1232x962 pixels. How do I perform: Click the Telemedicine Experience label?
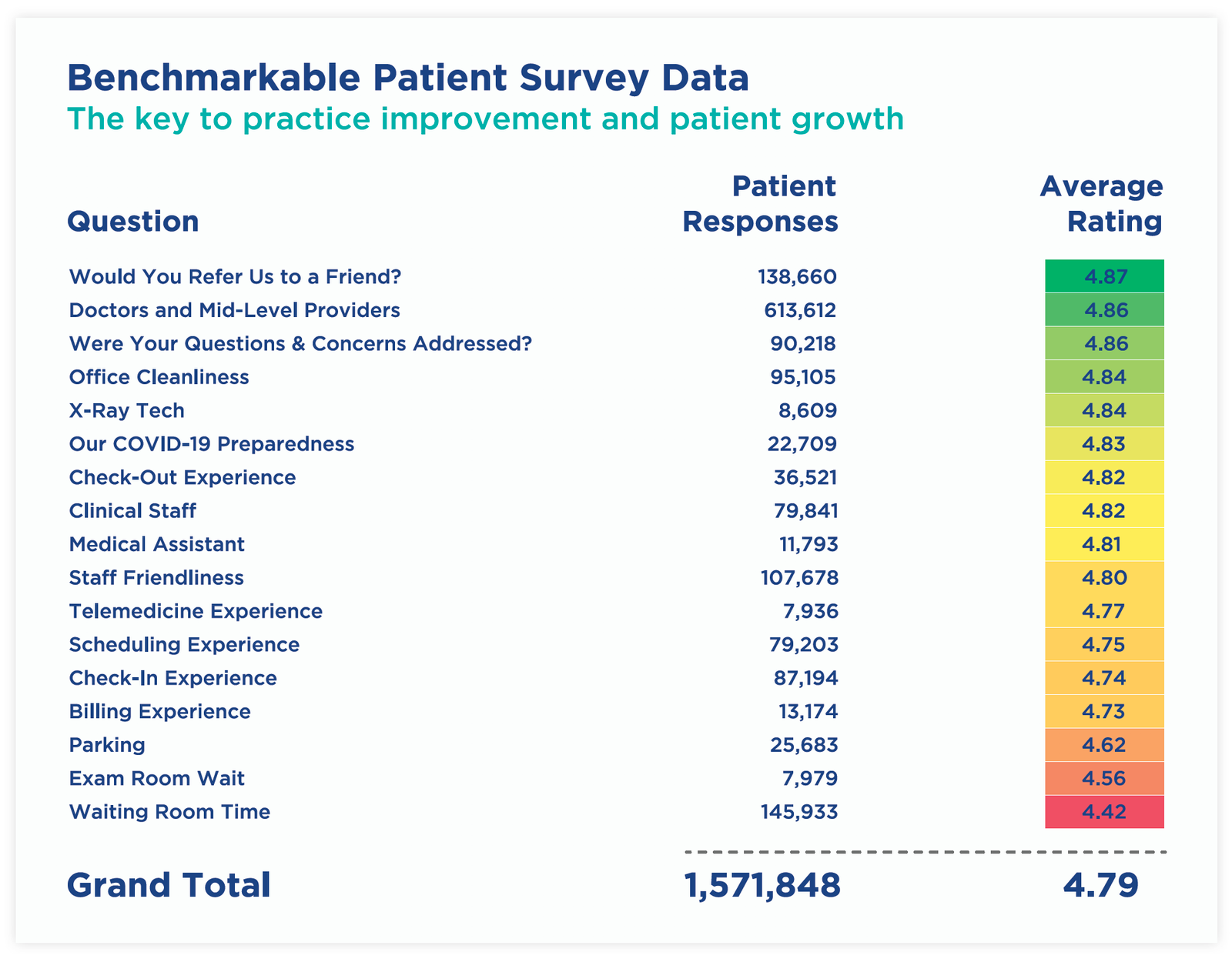[196, 611]
